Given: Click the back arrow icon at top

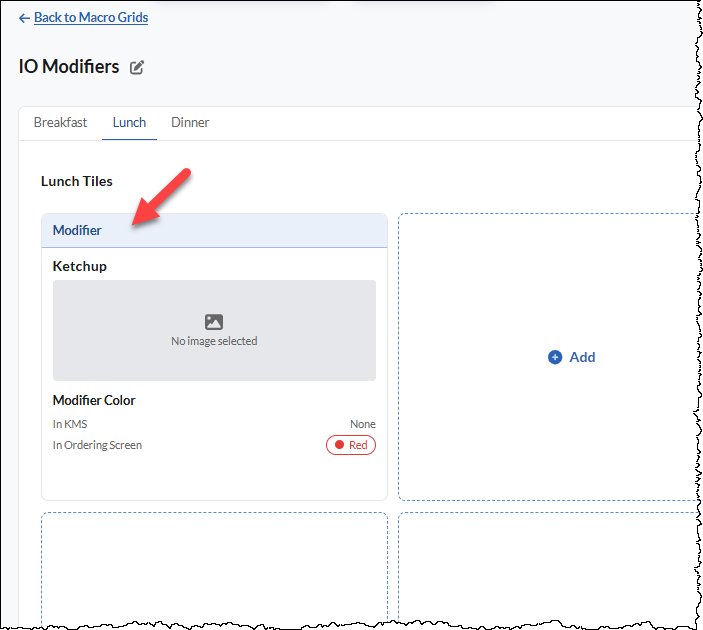Looking at the screenshot, I should pos(24,18).
